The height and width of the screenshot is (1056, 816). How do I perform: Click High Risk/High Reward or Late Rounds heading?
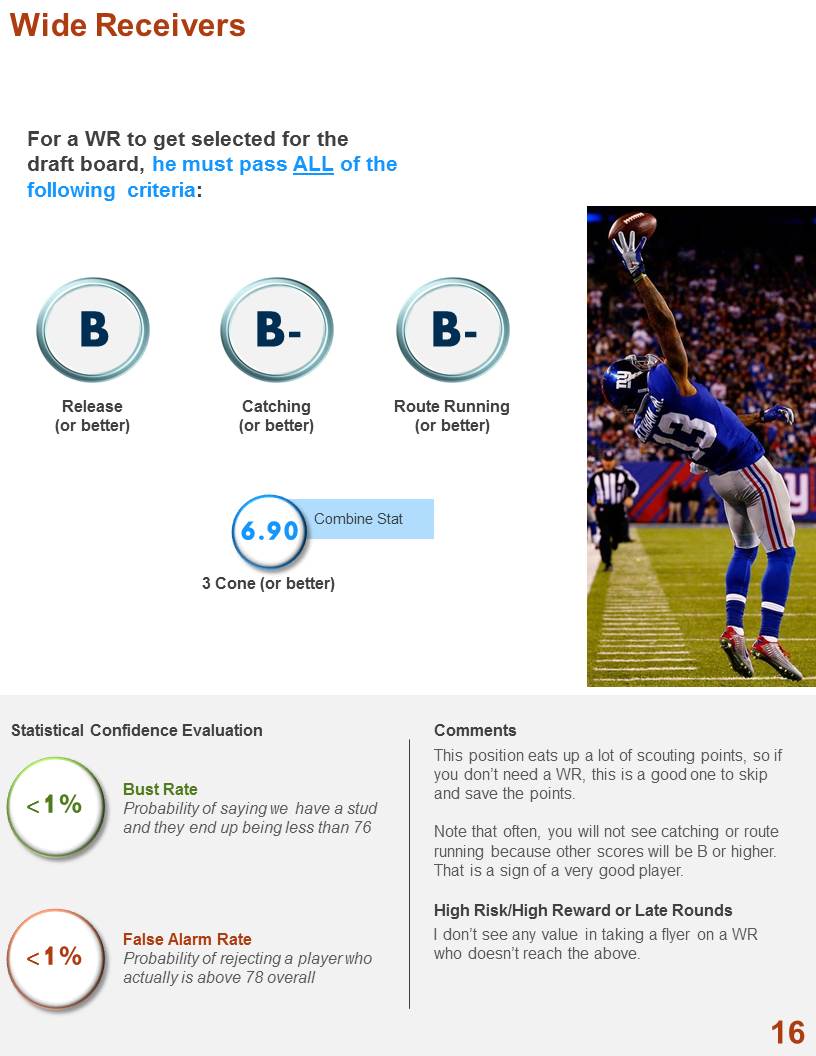coord(583,910)
